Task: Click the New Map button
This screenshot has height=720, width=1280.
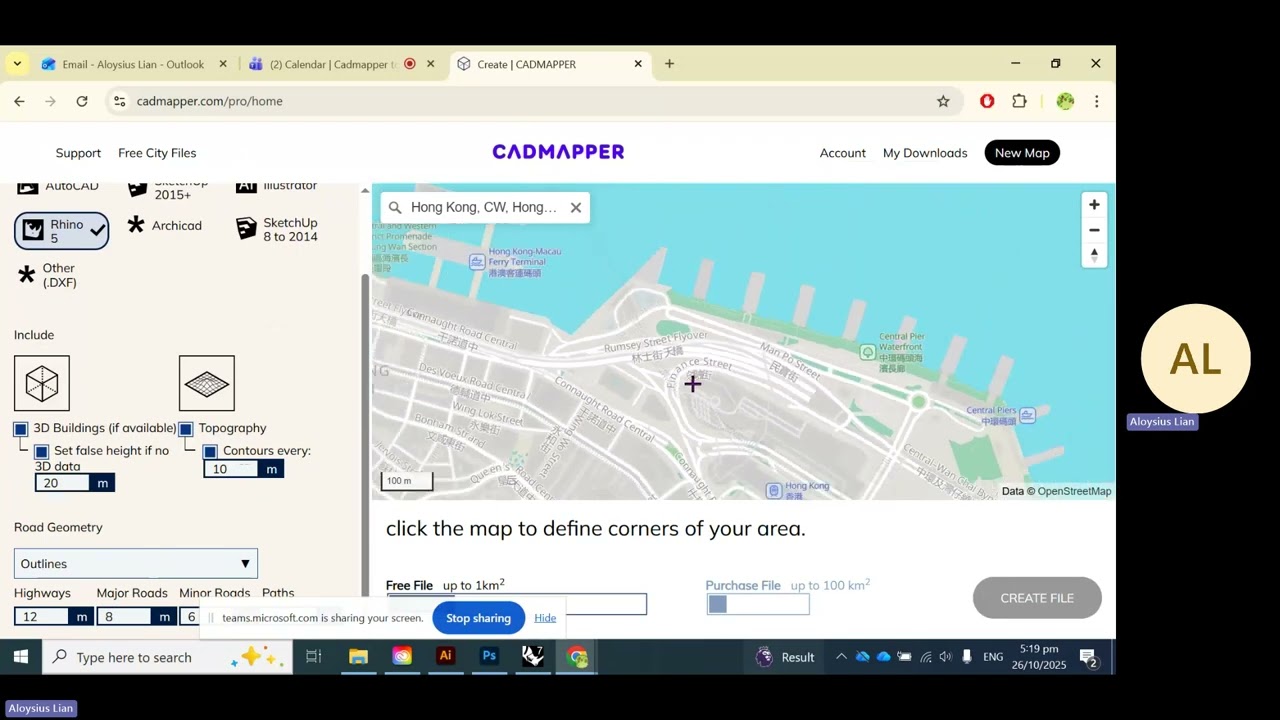Action: (1022, 153)
